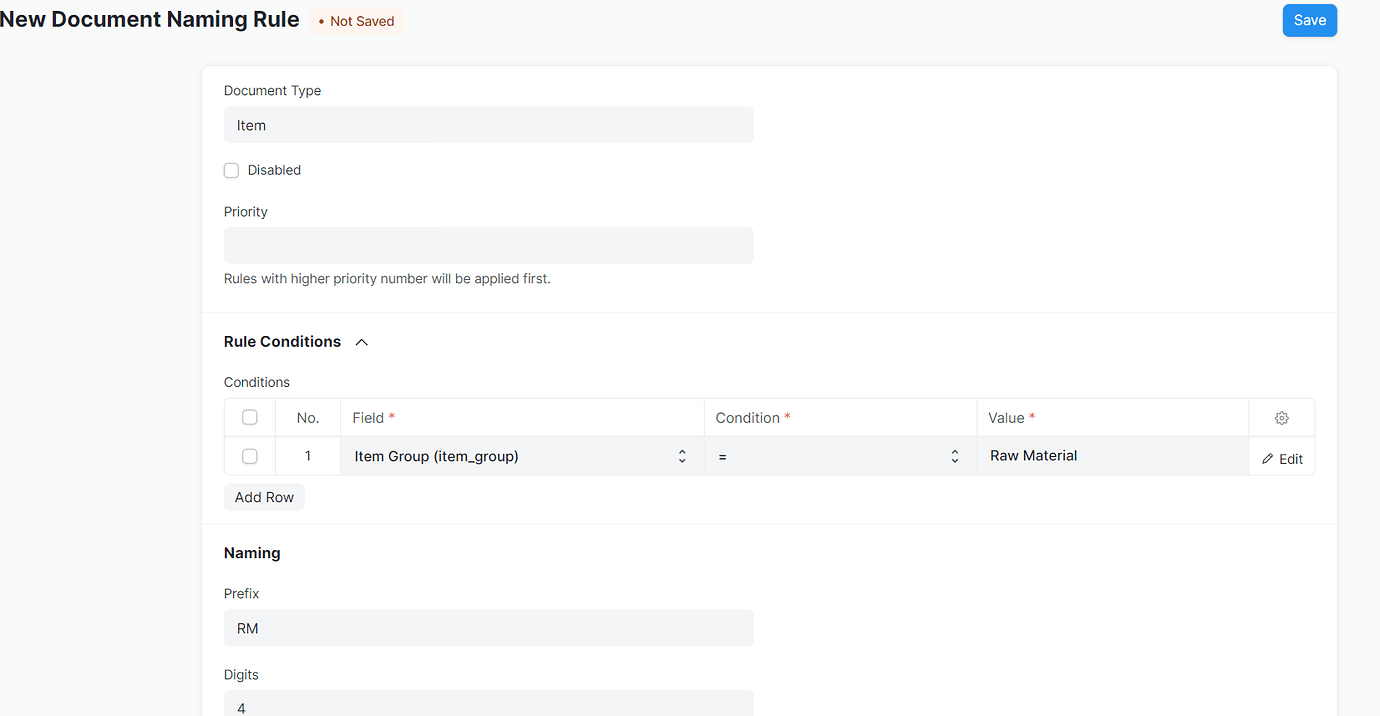
Task: Enable the Disabled checkbox
Action: (x=231, y=170)
